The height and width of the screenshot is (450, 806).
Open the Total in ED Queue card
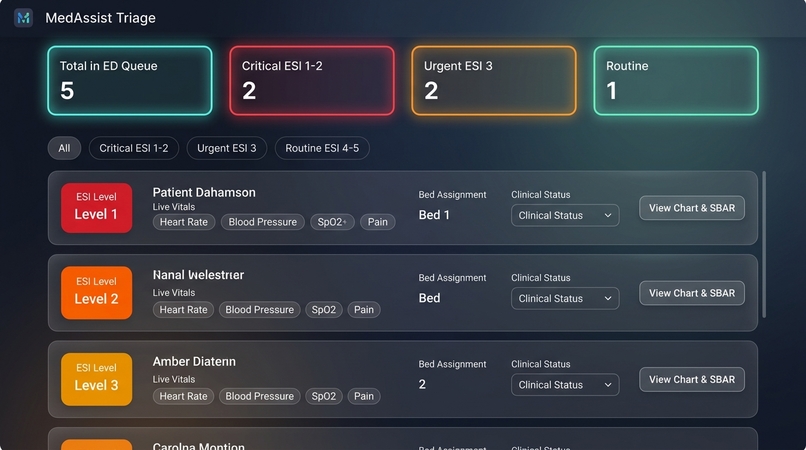[130, 80]
